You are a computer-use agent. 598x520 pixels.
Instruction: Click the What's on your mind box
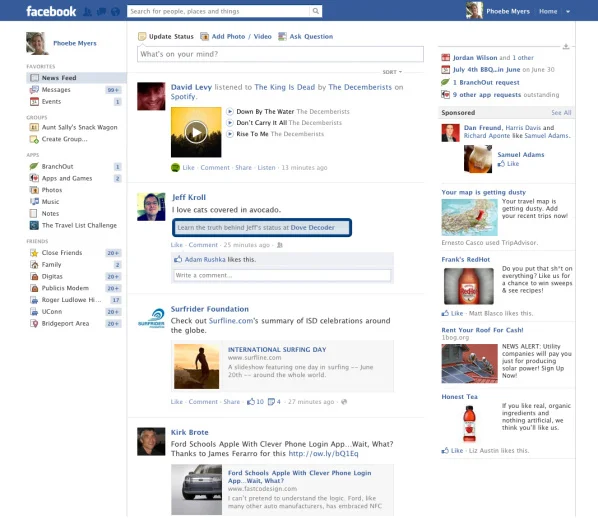(x=280, y=54)
